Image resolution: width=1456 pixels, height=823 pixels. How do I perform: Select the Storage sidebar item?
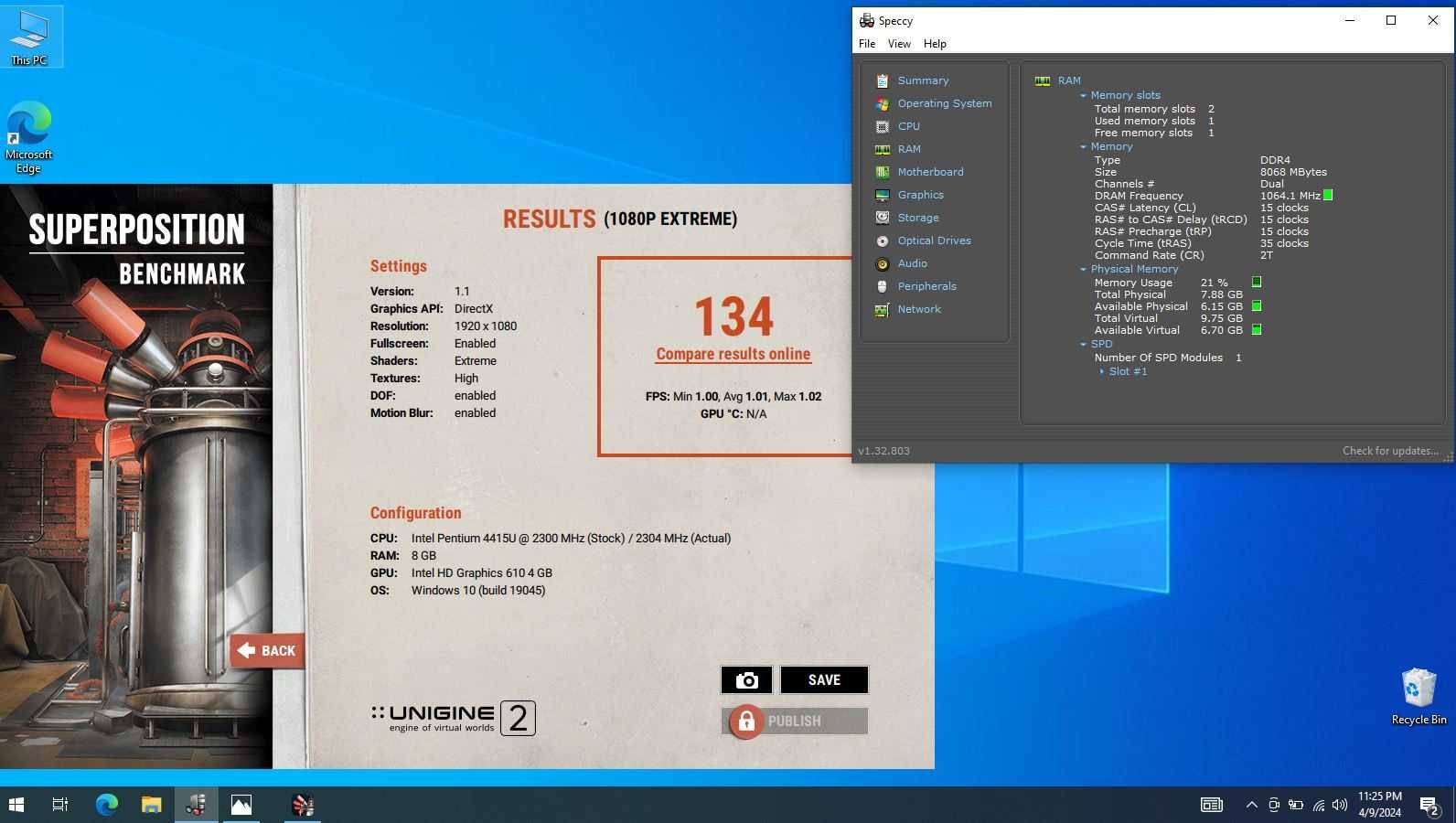pyautogui.click(x=918, y=218)
